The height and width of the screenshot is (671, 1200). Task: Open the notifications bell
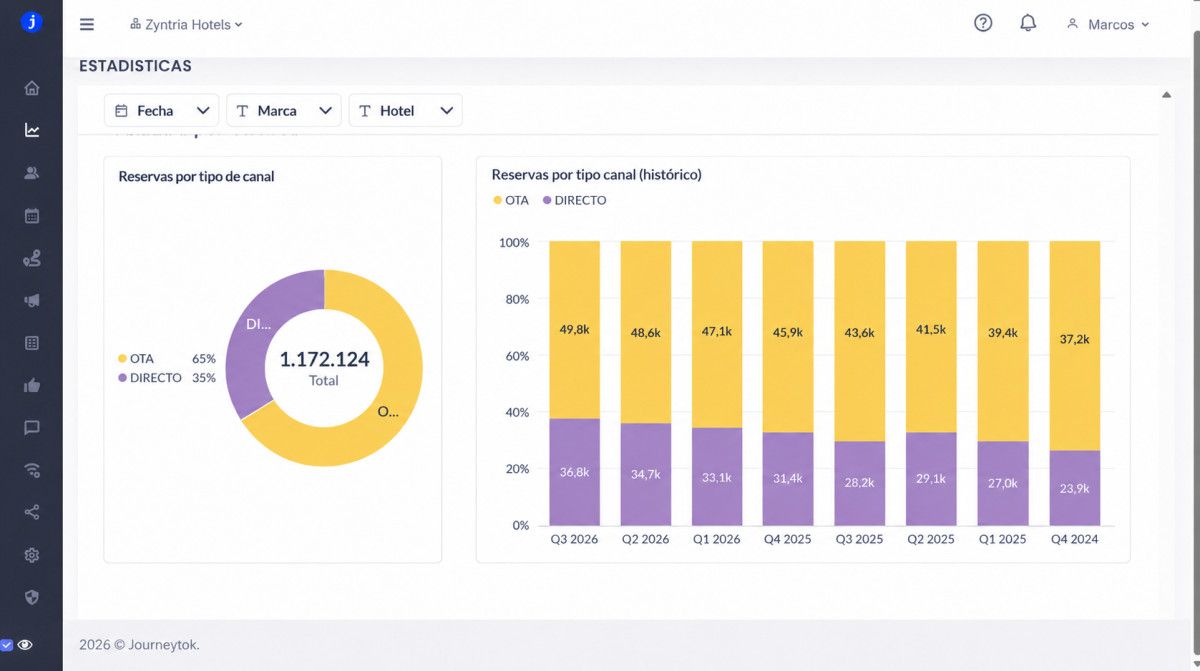(x=1028, y=23)
